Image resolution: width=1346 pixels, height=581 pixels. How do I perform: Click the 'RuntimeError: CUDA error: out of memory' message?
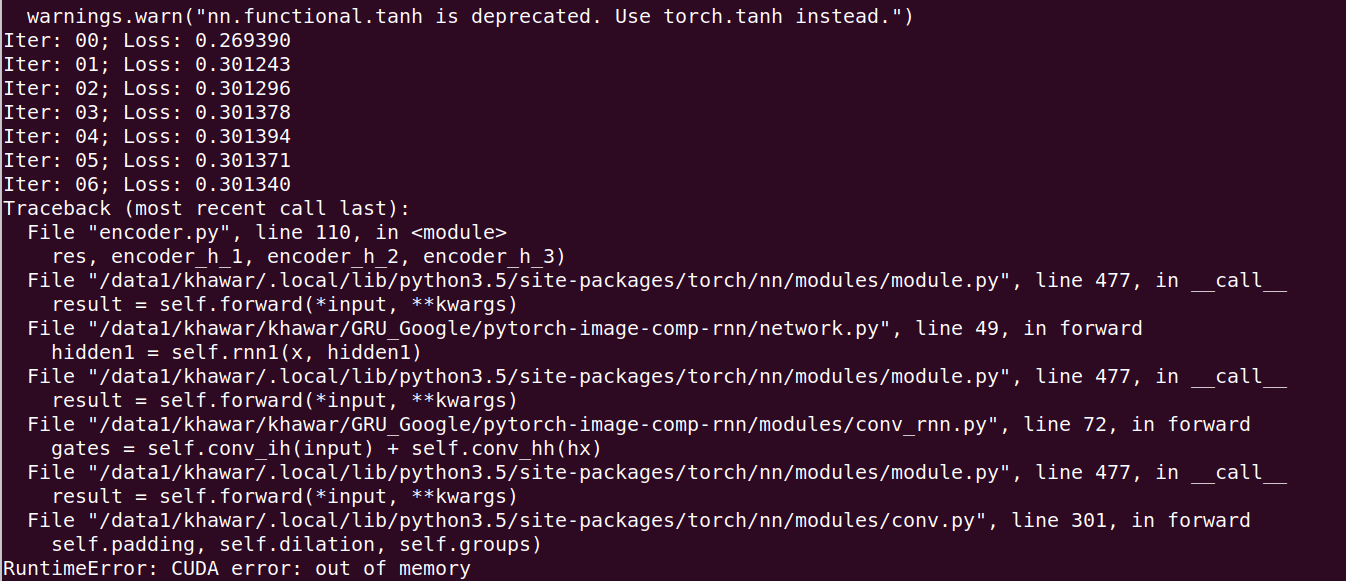point(237,569)
